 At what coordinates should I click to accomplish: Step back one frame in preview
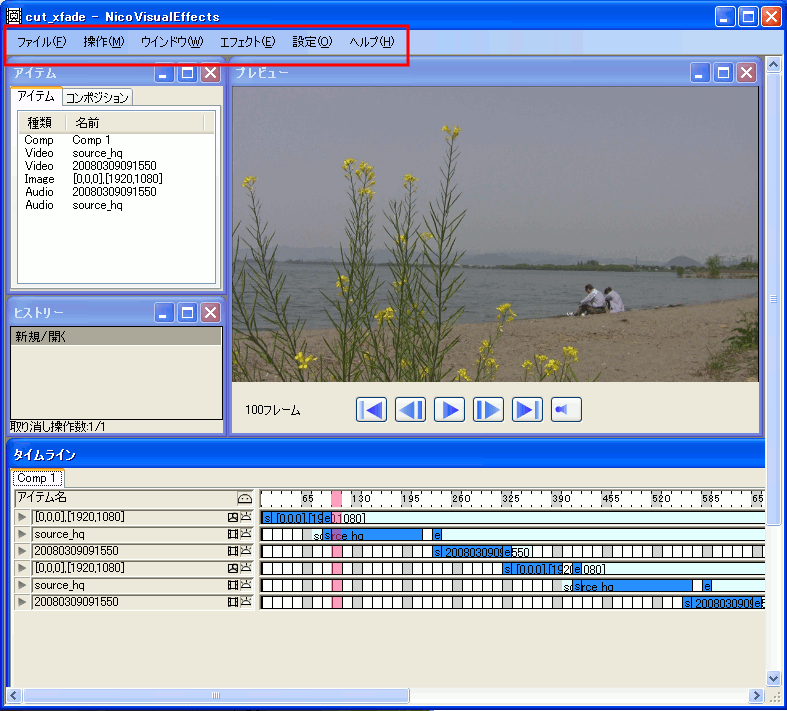click(410, 409)
